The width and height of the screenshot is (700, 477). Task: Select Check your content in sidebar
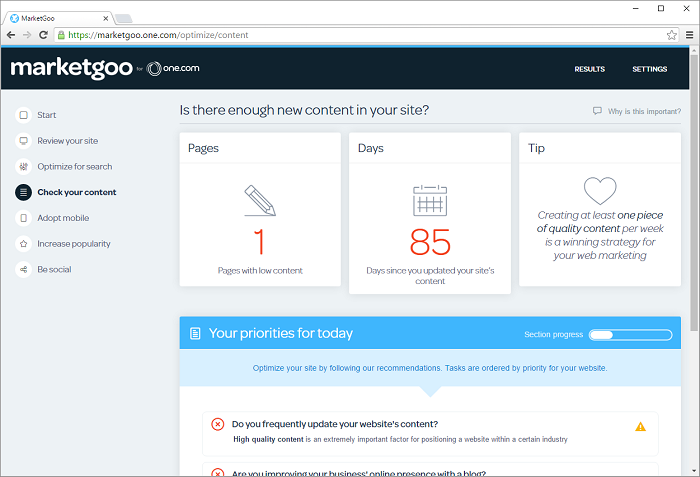77,192
